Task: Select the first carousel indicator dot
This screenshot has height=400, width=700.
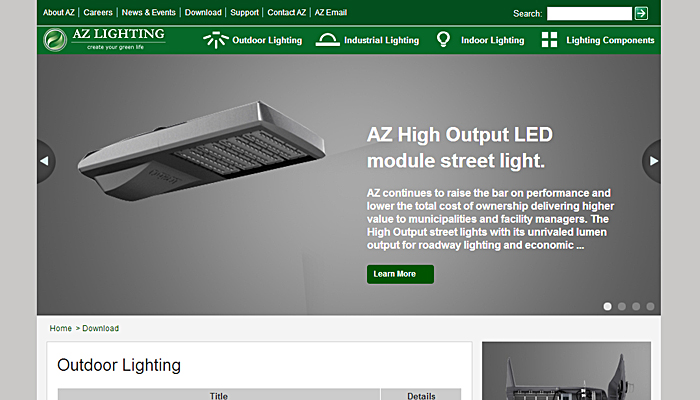Action: (x=608, y=306)
